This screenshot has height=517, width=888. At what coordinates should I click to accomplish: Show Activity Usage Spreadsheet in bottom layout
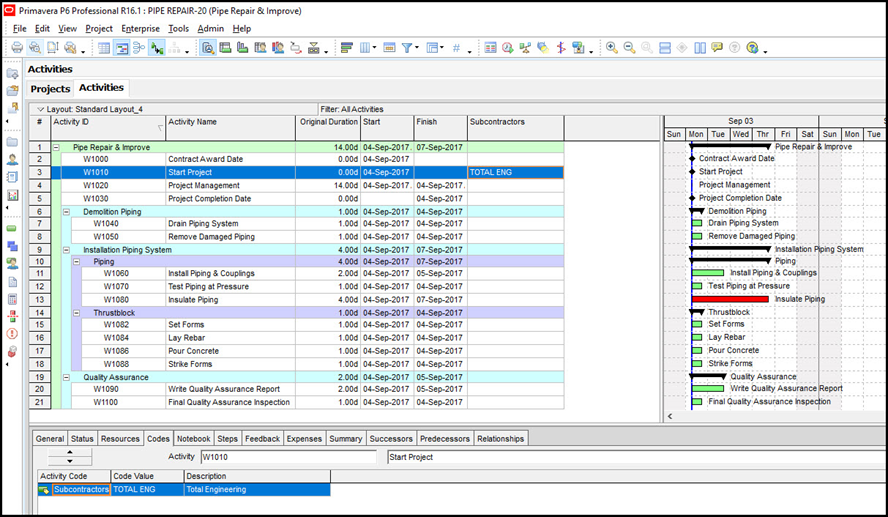225,48
